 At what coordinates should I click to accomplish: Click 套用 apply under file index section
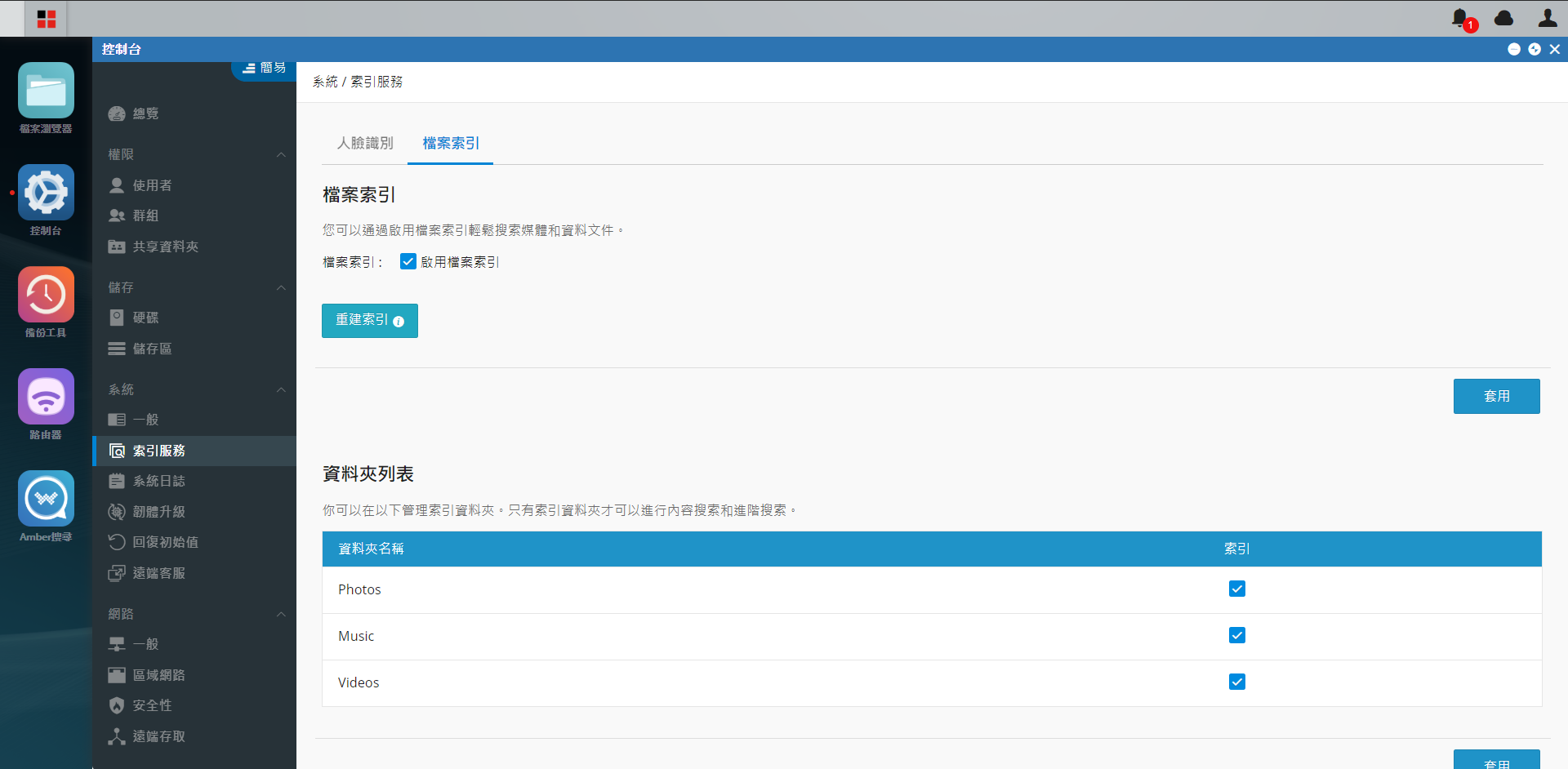[1497, 396]
